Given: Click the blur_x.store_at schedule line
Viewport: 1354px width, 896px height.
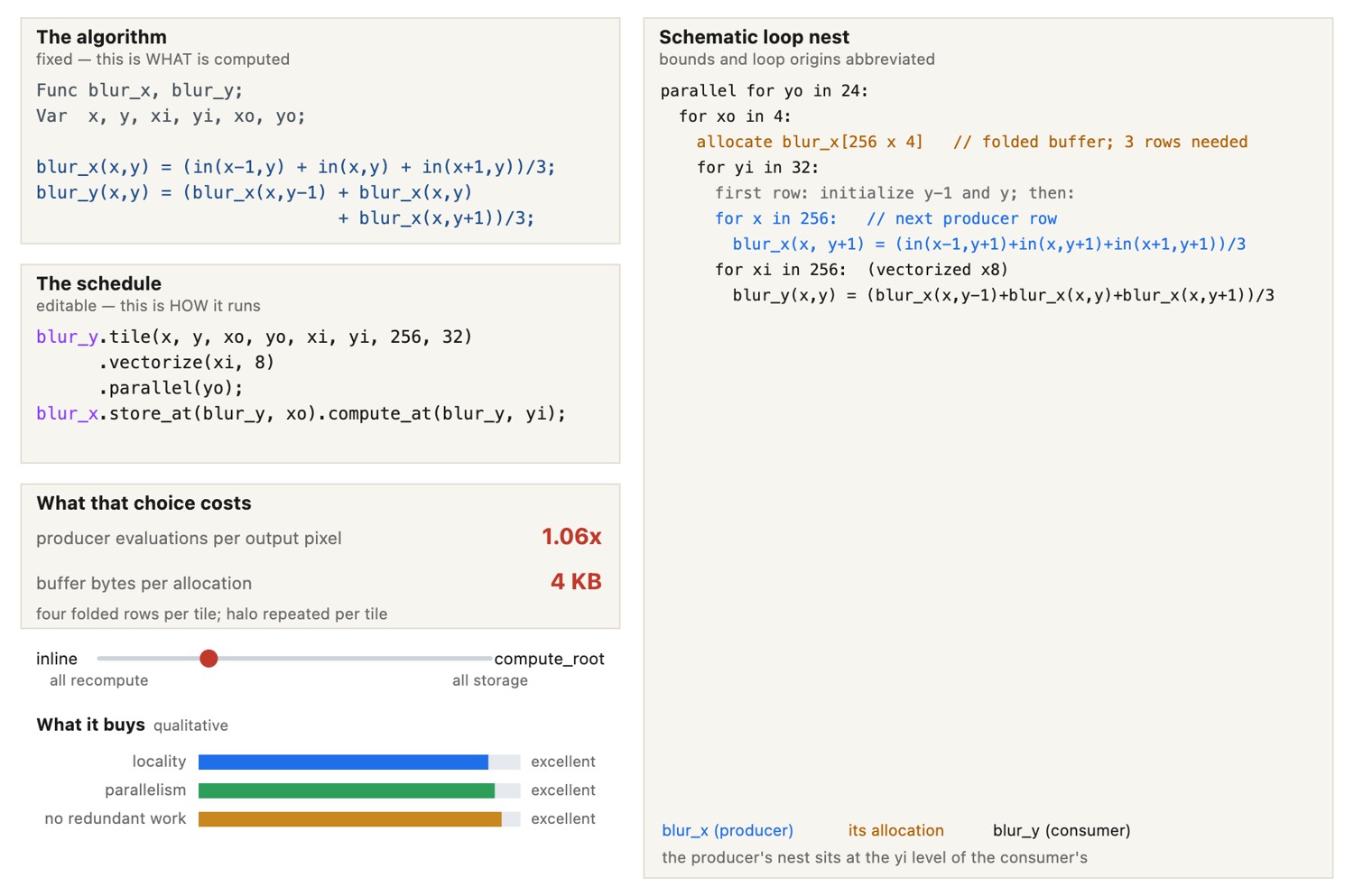Looking at the screenshot, I should click(301, 413).
